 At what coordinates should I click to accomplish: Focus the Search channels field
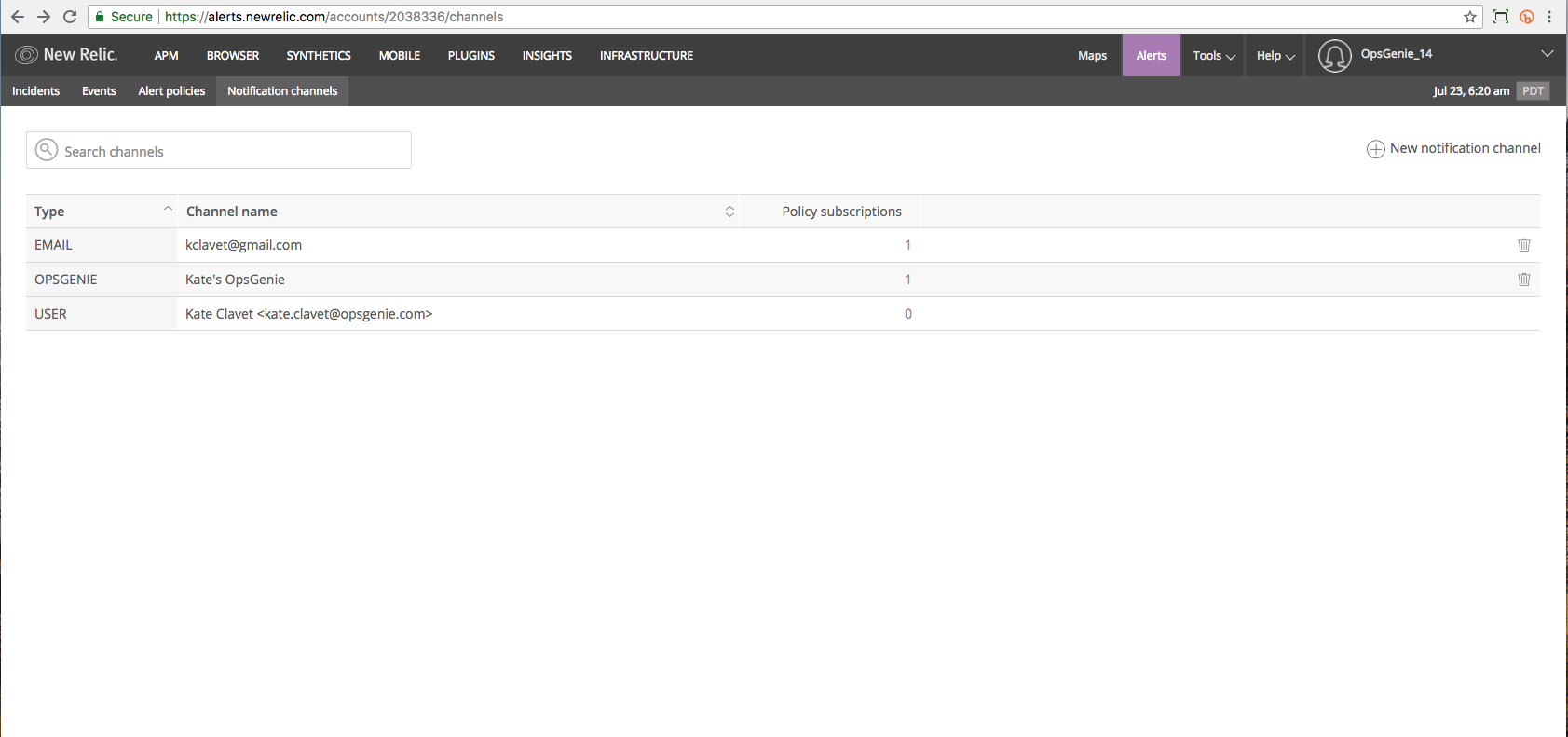[x=219, y=150]
